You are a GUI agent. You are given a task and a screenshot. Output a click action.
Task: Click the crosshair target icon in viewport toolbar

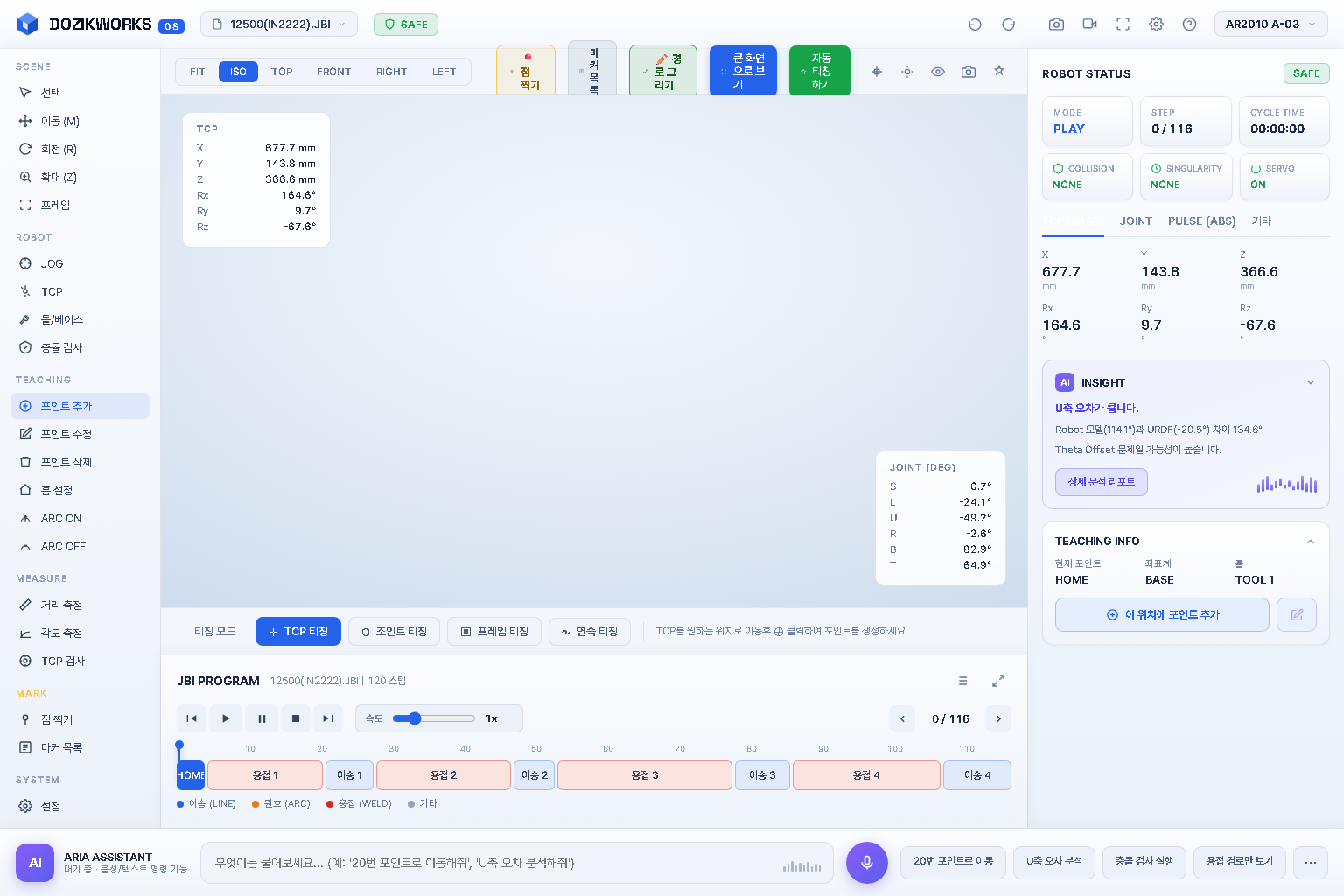877,72
